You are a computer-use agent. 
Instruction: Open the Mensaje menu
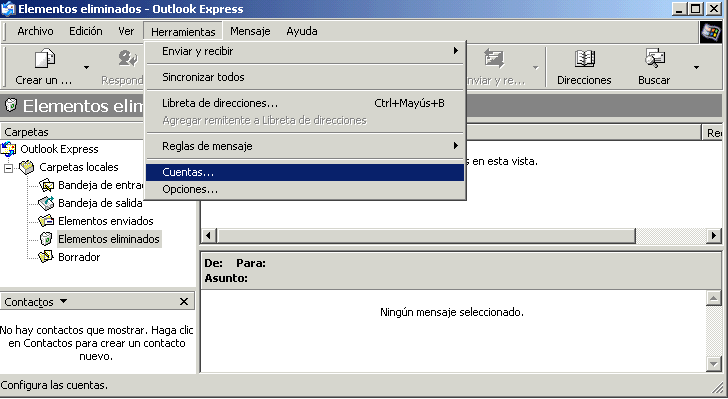[250, 31]
